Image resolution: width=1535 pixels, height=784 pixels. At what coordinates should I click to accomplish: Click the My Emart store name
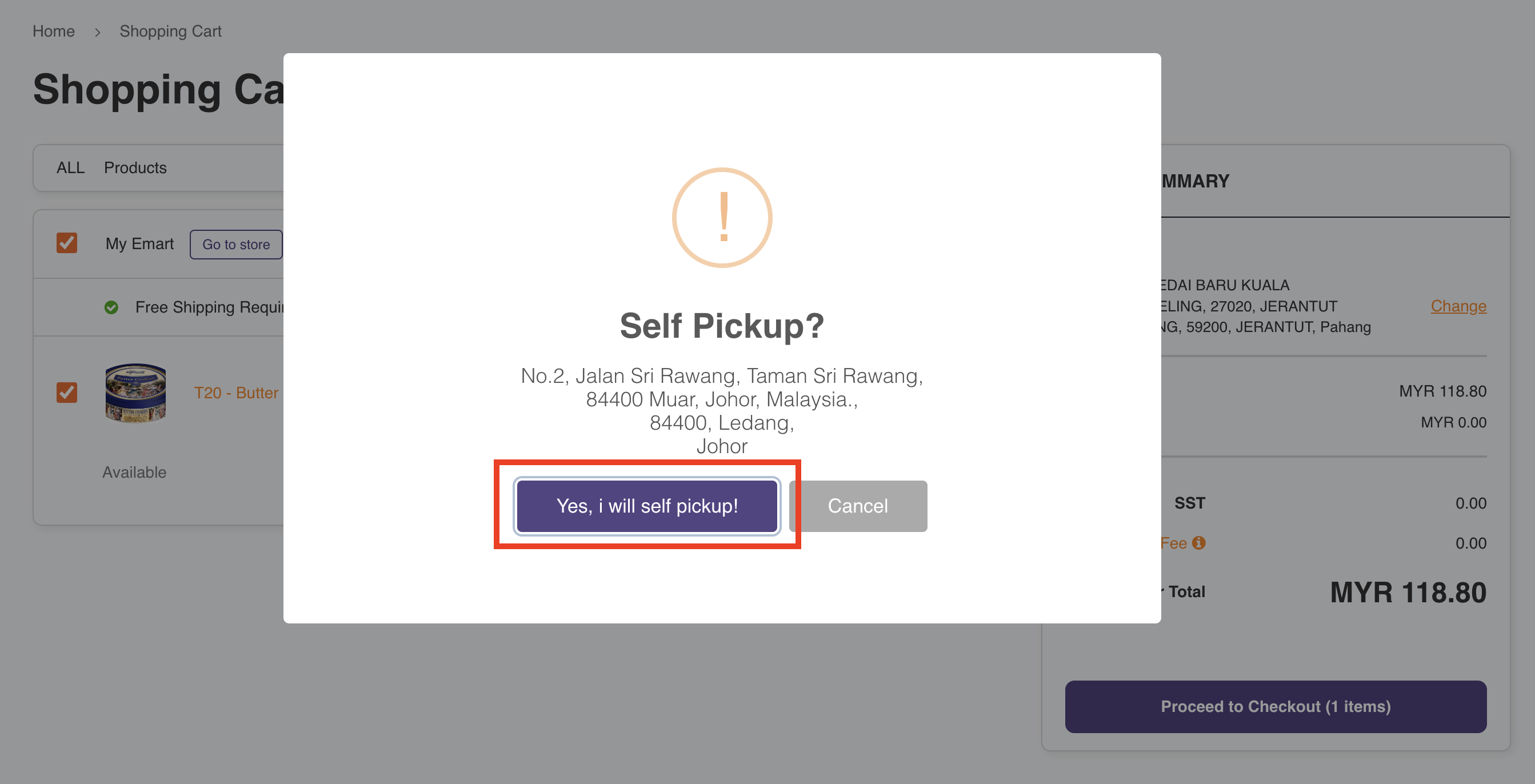point(139,243)
